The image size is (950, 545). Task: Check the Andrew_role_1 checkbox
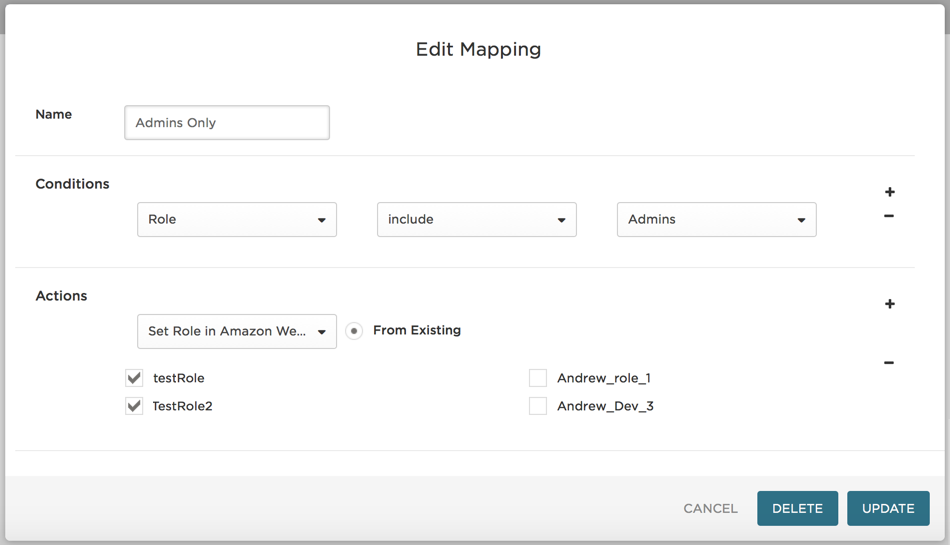pos(538,378)
